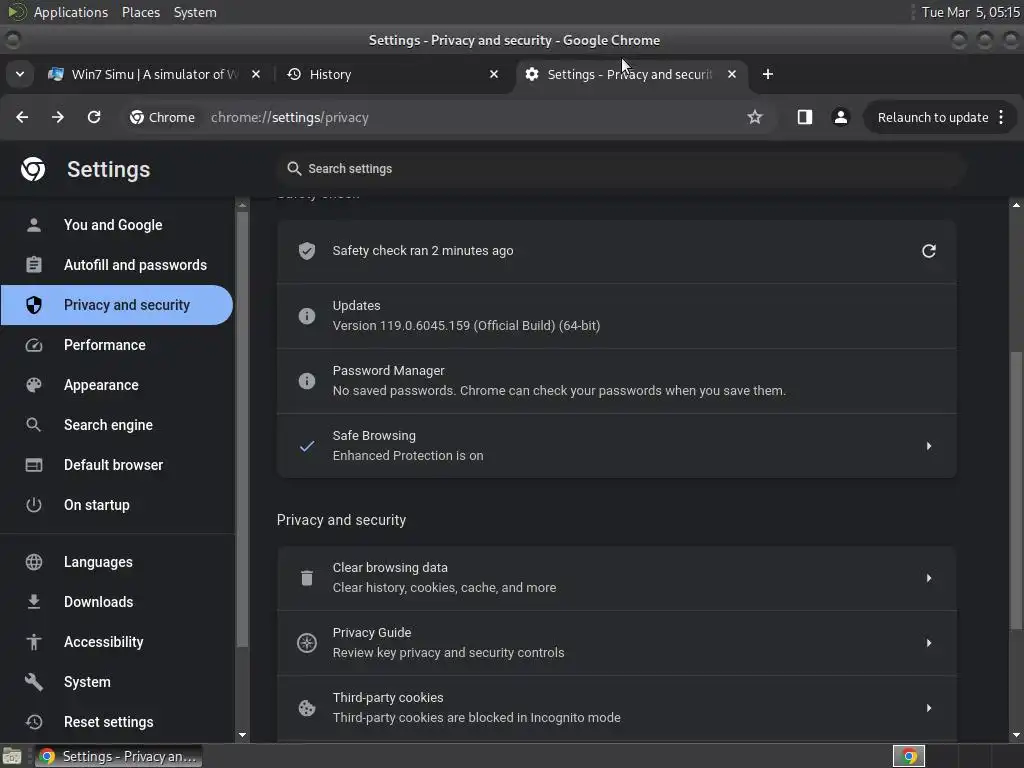
Task: Bookmark this page with the star icon
Action: coord(755,117)
